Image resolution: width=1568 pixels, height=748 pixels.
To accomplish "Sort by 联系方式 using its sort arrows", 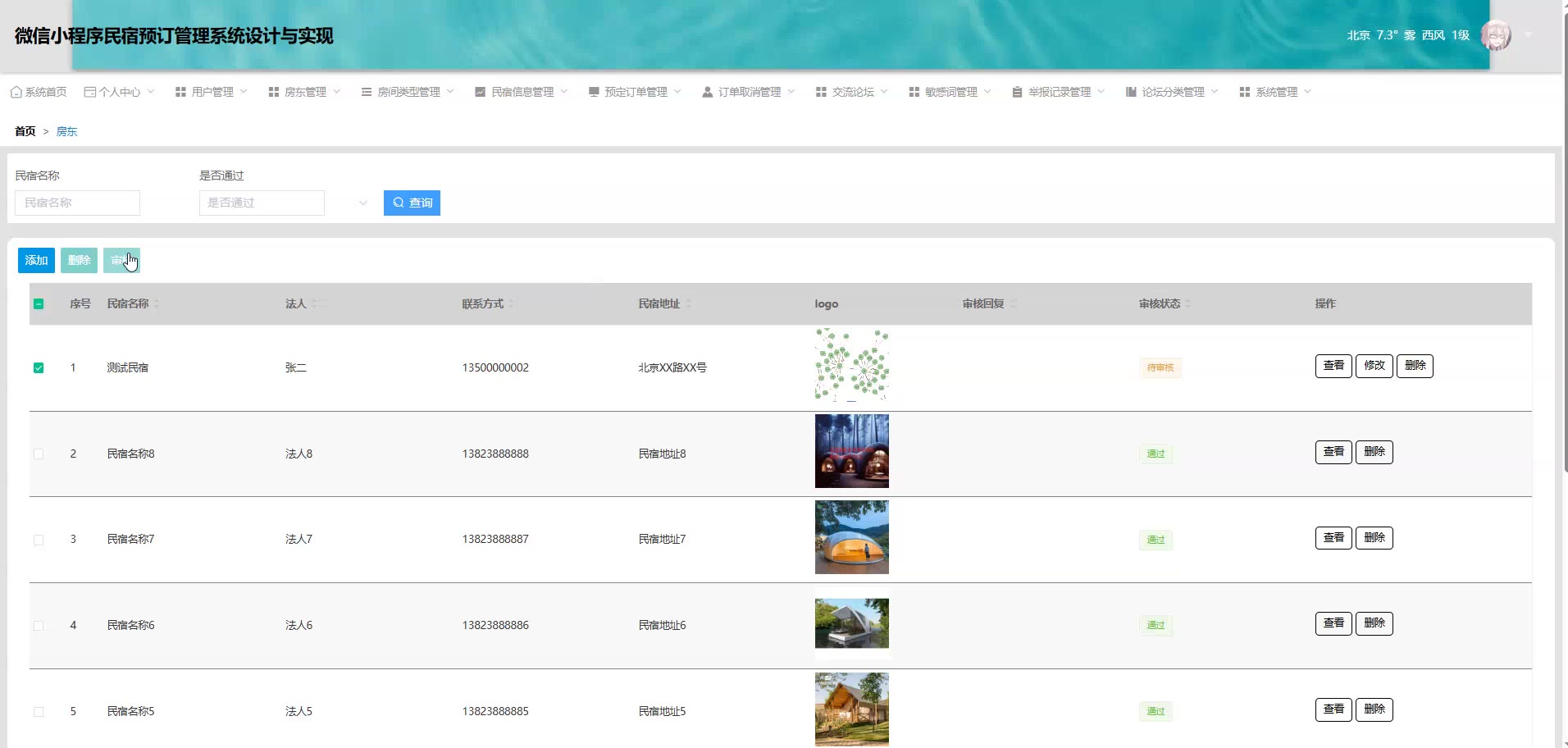I will [x=511, y=303].
